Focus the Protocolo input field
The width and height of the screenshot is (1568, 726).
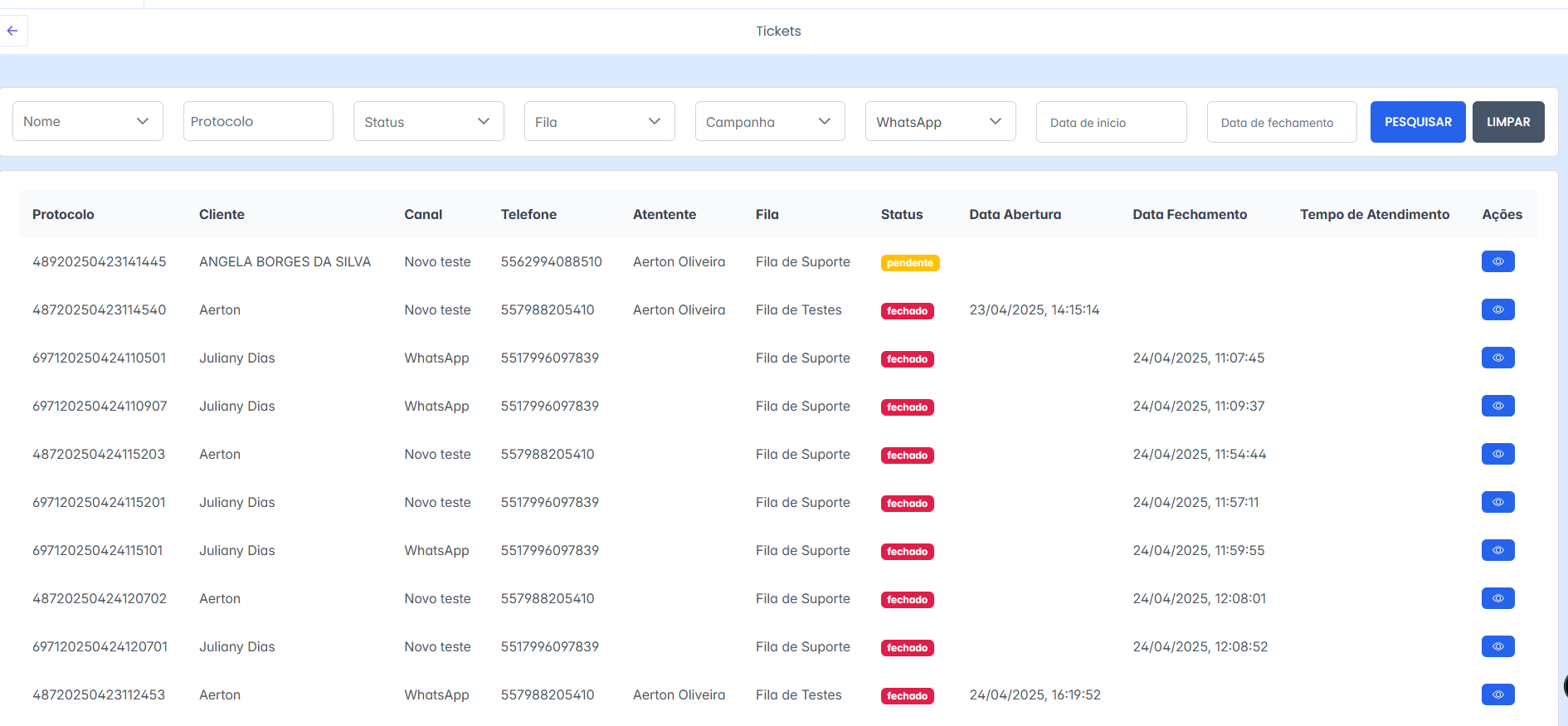pos(258,121)
